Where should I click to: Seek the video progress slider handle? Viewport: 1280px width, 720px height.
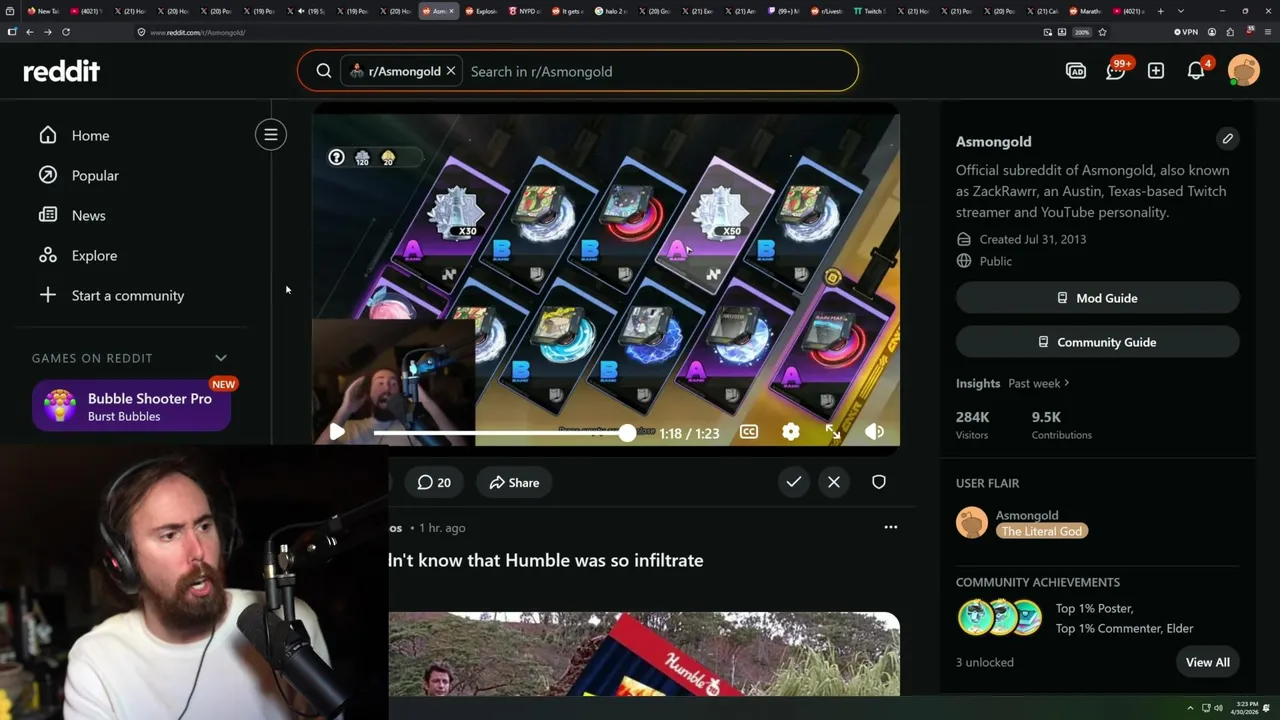[x=627, y=432]
